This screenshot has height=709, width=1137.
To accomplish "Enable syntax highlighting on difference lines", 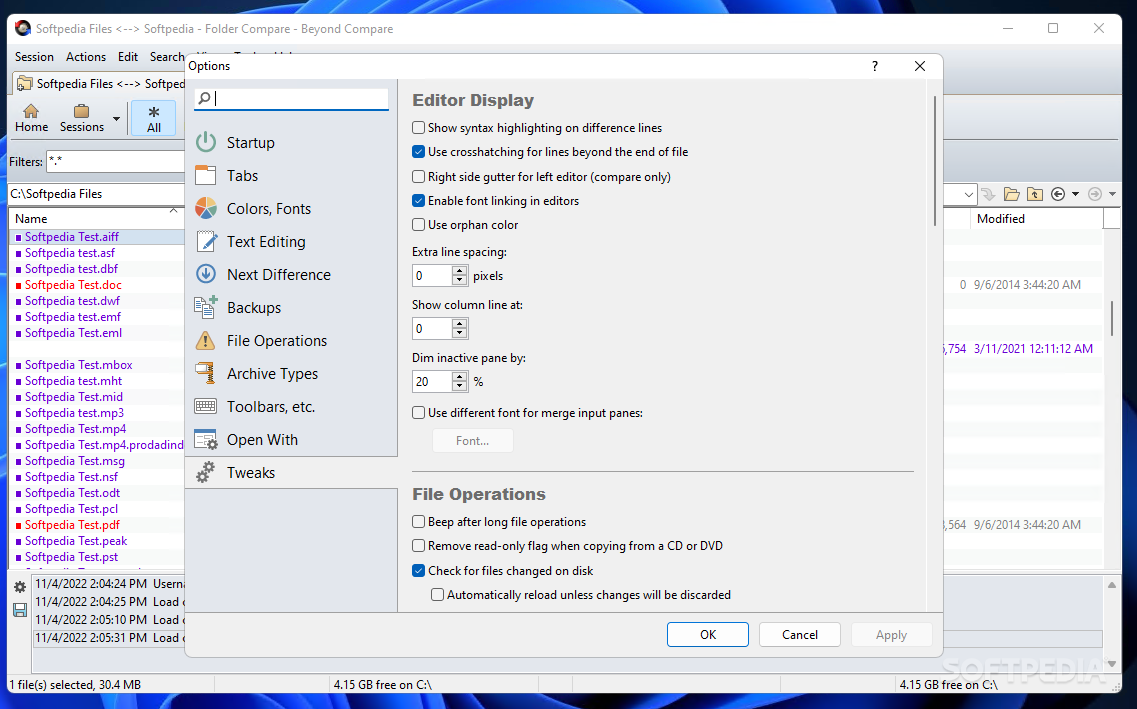I will (418, 128).
